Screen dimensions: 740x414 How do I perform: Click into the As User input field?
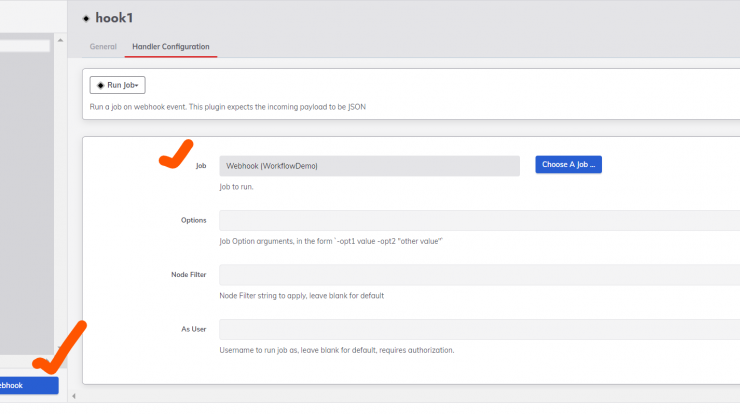[x=479, y=330]
